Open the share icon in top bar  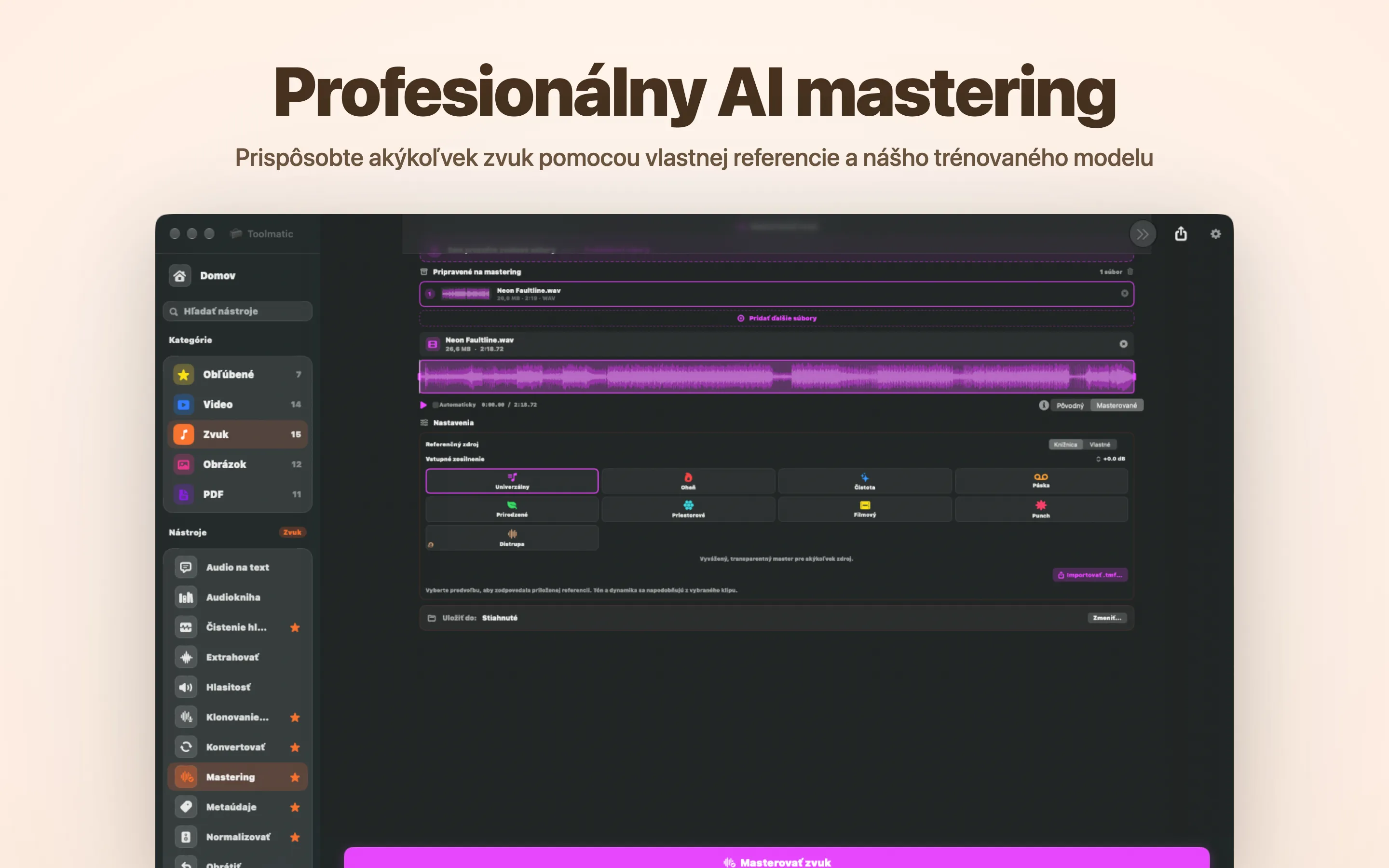click(1181, 234)
